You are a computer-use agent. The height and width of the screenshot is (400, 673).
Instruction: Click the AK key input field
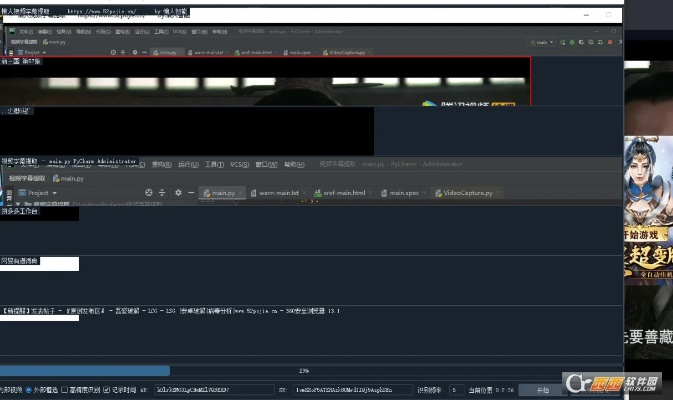(214, 390)
